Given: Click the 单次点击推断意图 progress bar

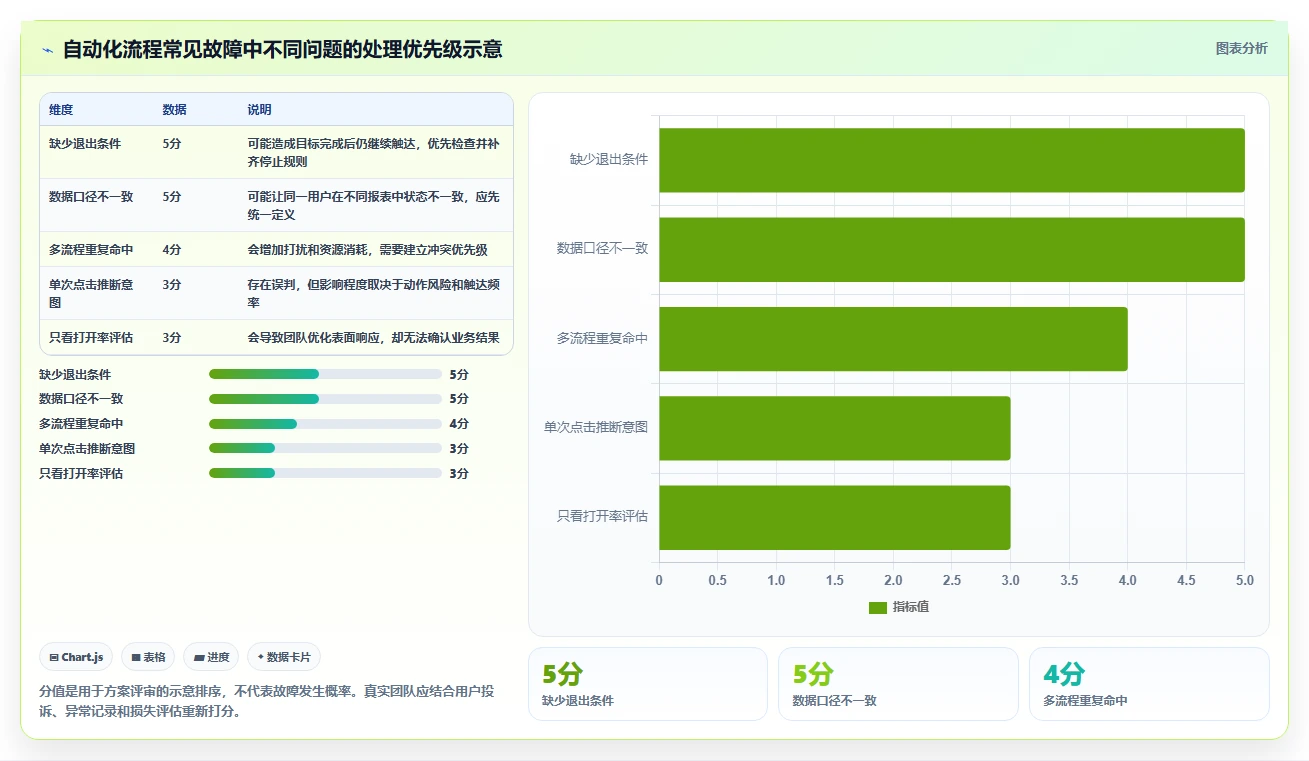Looking at the screenshot, I should (325, 448).
